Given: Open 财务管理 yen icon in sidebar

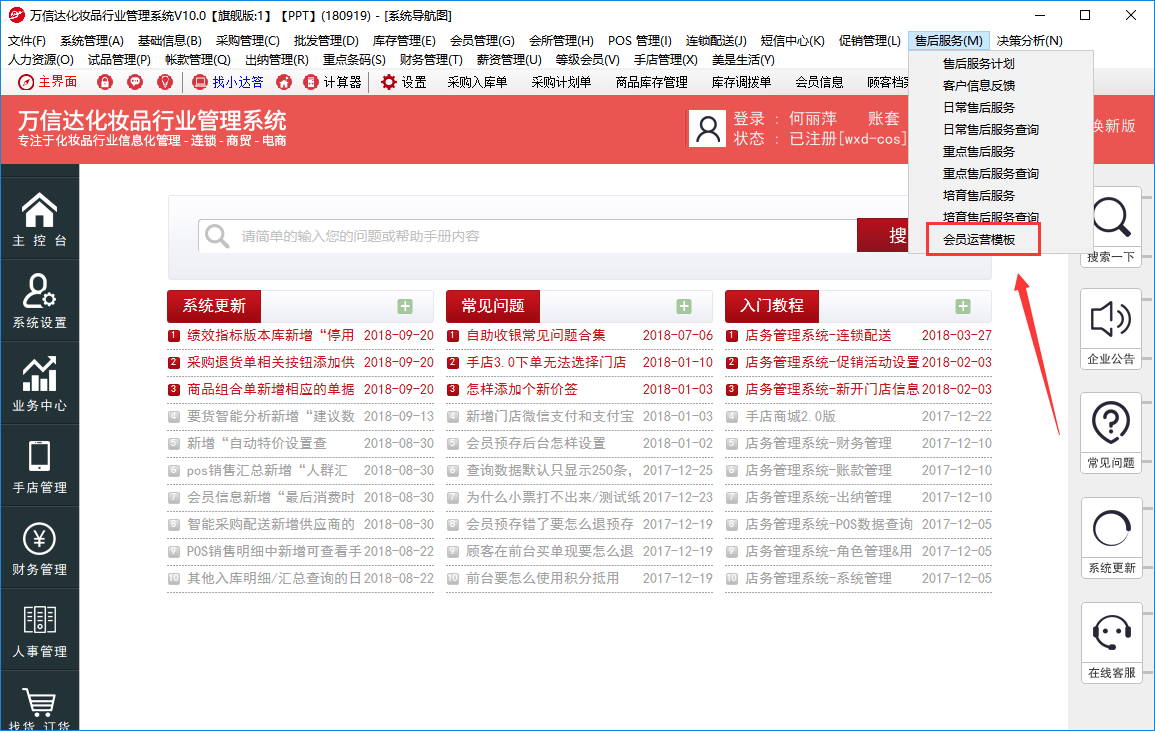Looking at the screenshot, I should coord(40,549).
